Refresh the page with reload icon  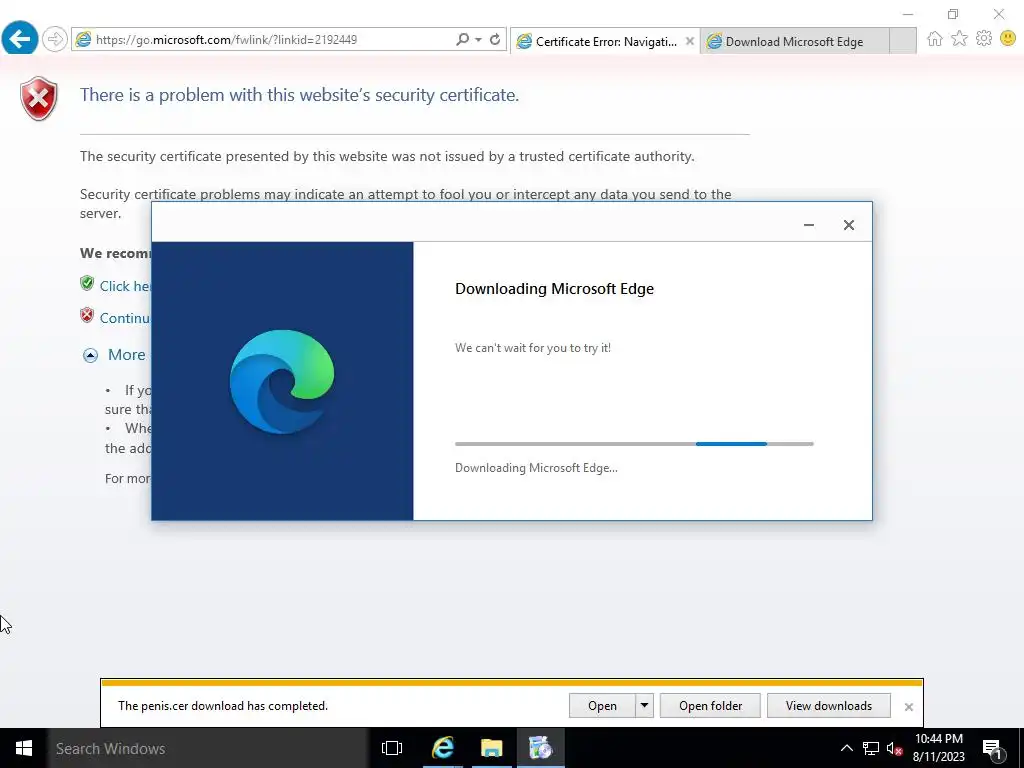point(495,39)
